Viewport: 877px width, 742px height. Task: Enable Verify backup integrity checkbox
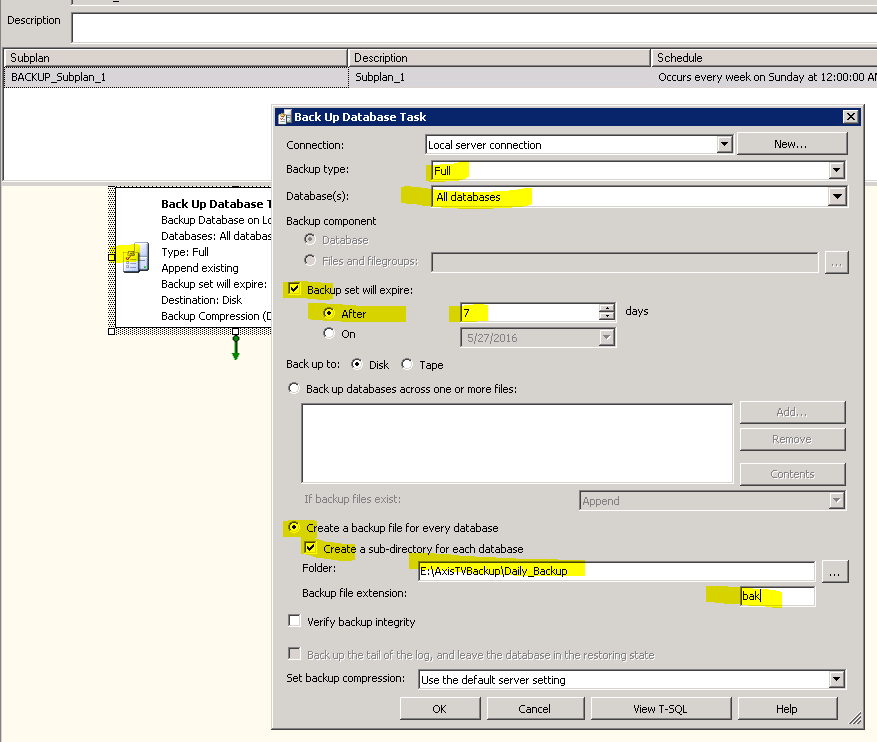point(294,621)
